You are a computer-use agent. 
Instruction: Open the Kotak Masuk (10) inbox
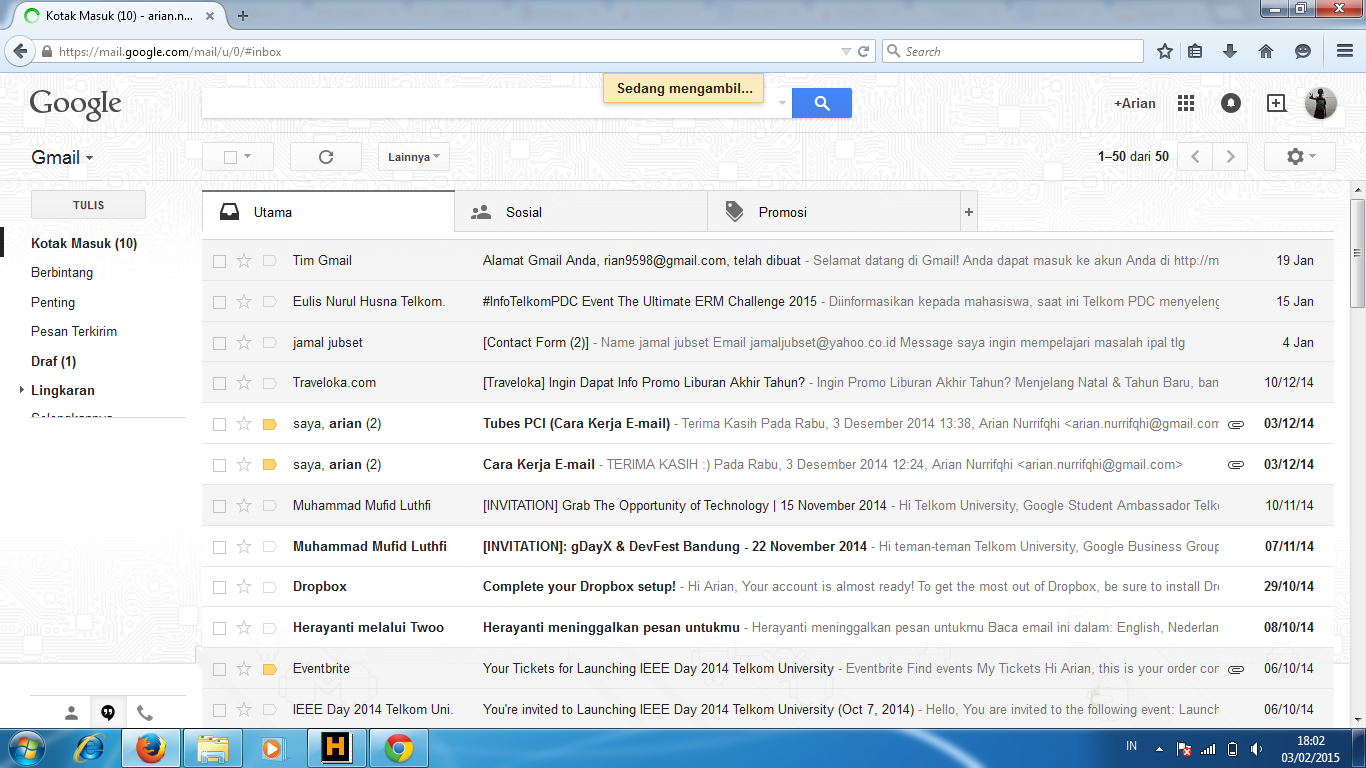[x=84, y=243]
